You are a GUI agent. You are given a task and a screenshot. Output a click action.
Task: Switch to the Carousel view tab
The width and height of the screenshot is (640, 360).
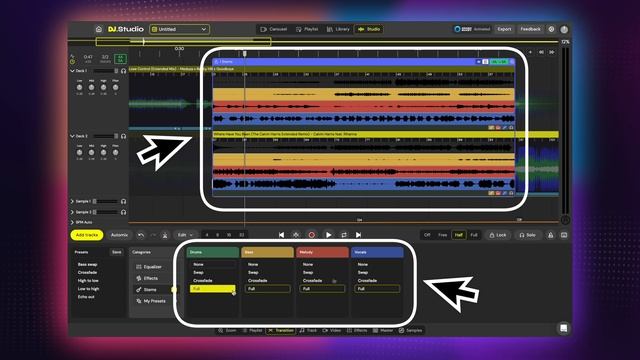click(x=274, y=29)
